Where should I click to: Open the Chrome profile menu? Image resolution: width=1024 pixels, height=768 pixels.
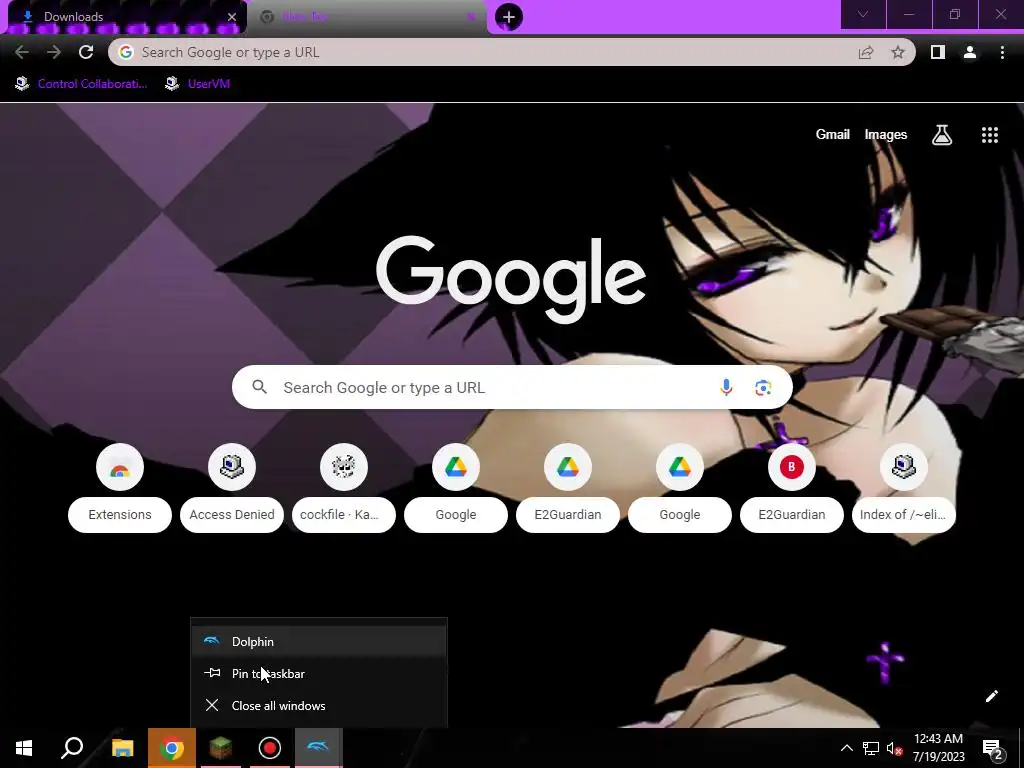tap(970, 52)
